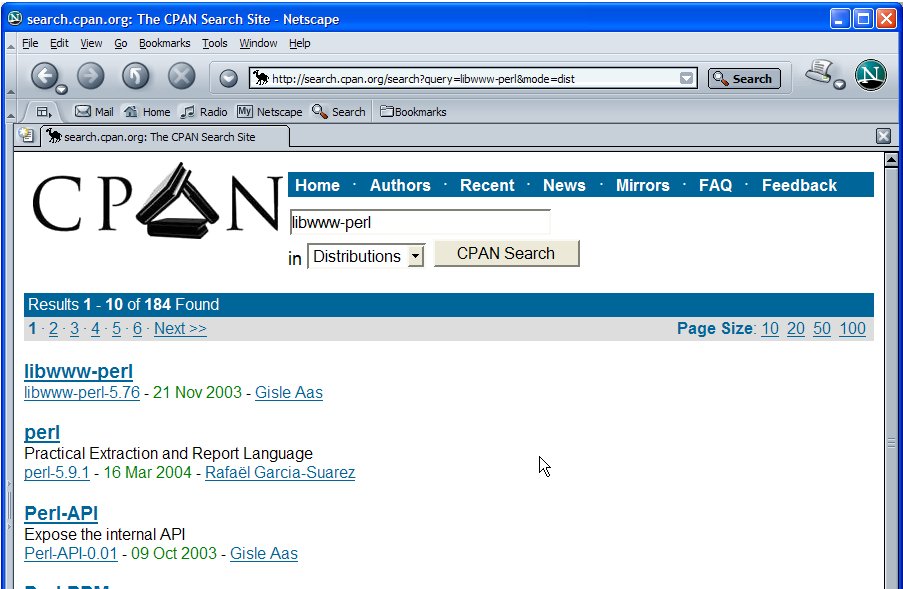This screenshot has width=903, height=589.
Task: Open the round dropdown left of URL bar
Action: pyautogui.click(x=229, y=78)
